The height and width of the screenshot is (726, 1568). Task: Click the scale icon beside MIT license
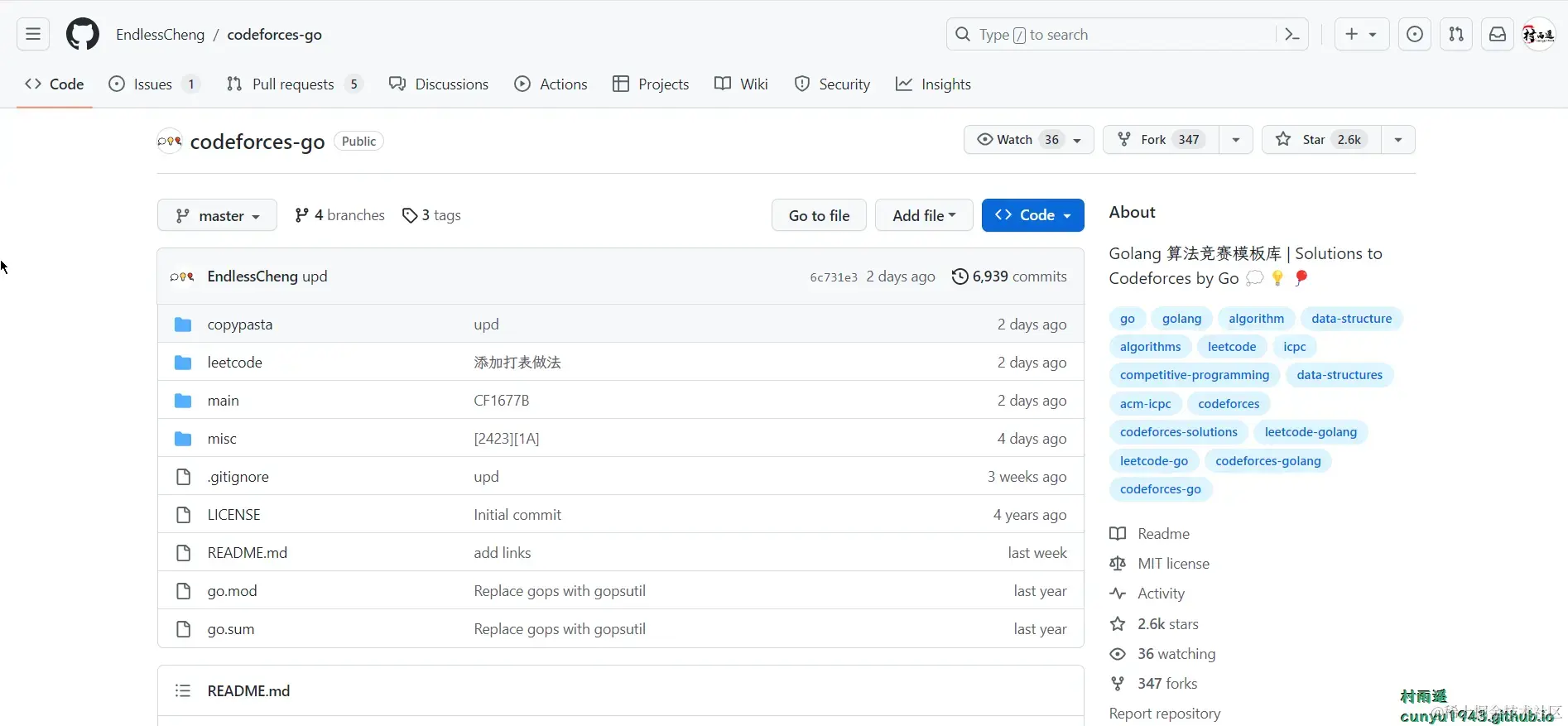[x=1118, y=564]
